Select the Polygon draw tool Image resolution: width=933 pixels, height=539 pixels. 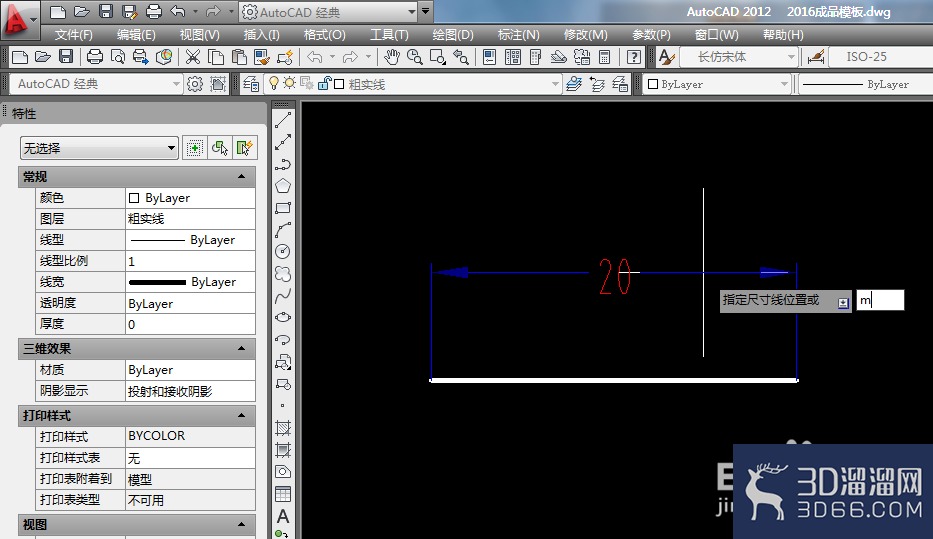(x=283, y=186)
